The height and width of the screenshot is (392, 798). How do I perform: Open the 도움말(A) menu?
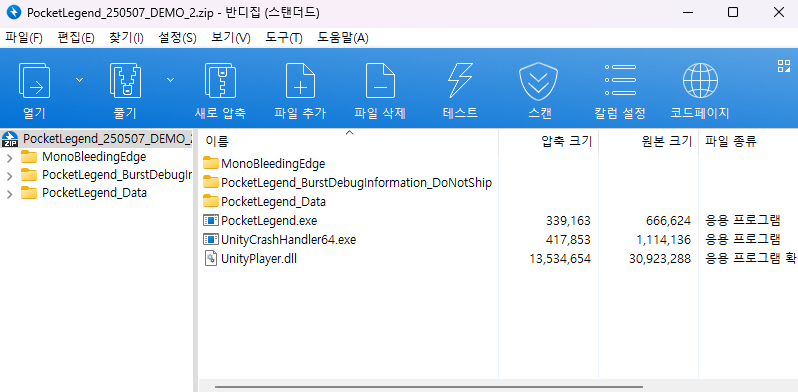343,38
